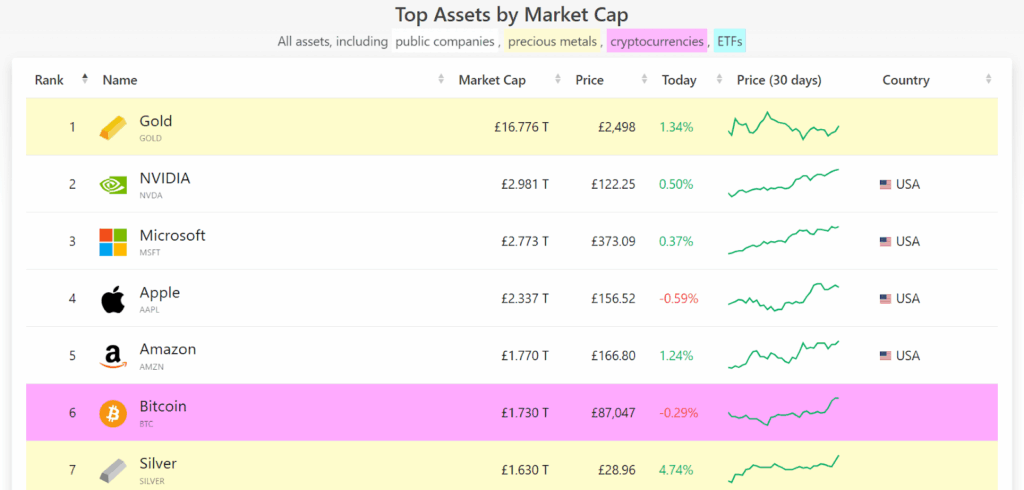The image size is (1024, 490).
Task: Open the Silver asset page
Action: coord(158,464)
